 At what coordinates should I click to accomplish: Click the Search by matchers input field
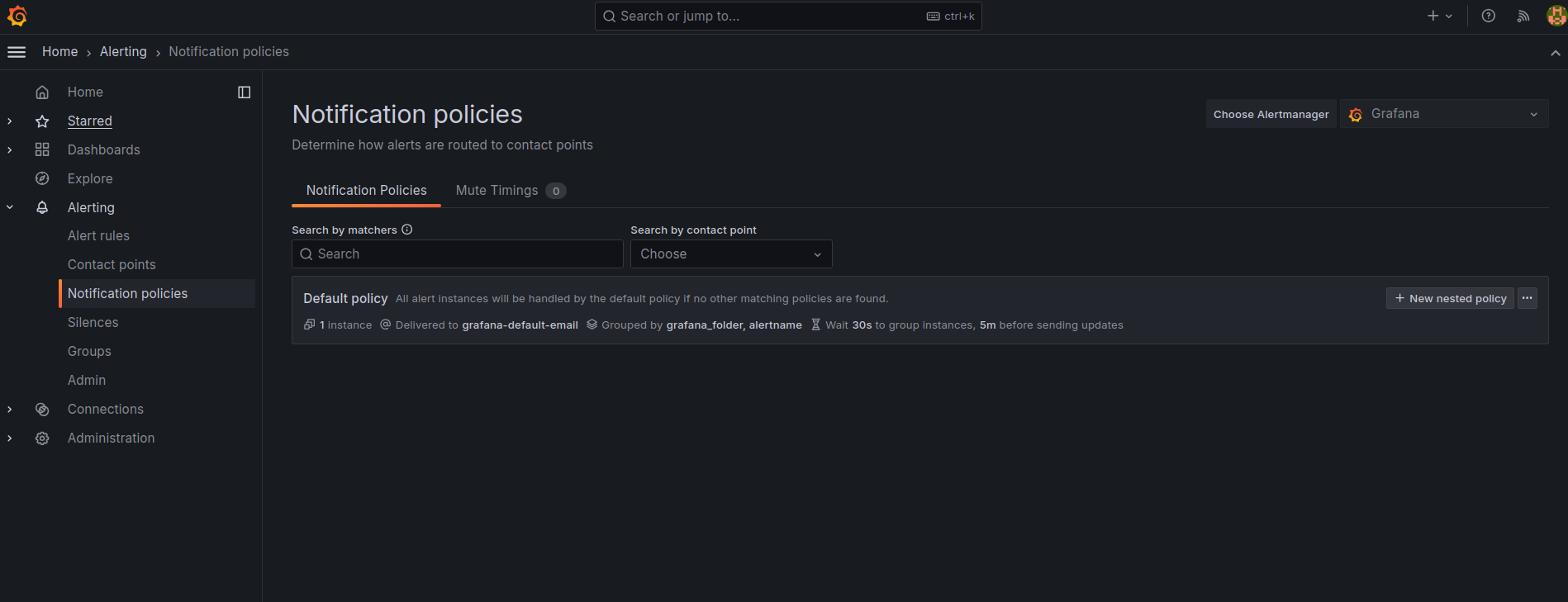coord(458,254)
